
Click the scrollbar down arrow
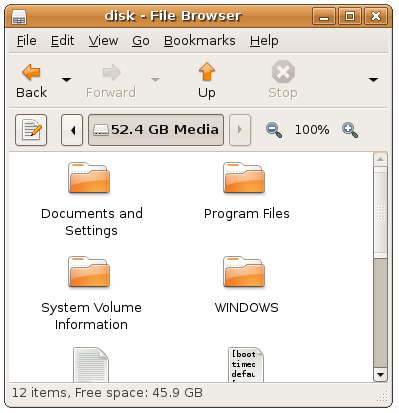[x=380, y=375]
